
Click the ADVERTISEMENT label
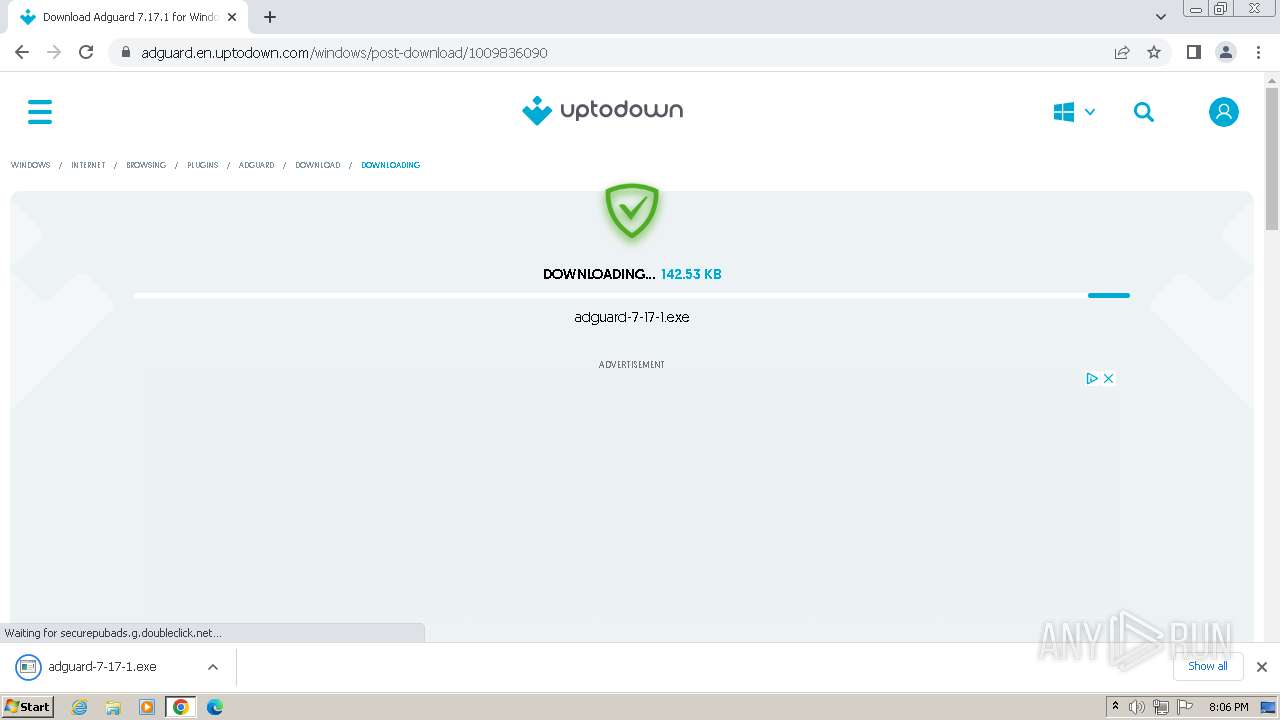[632, 365]
